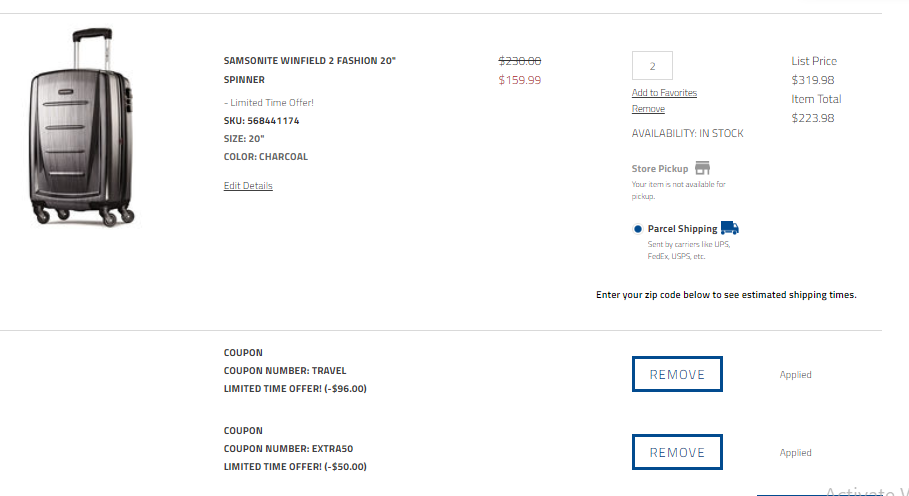
Task: Click the Add to Favorites link
Action: point(664,93)
